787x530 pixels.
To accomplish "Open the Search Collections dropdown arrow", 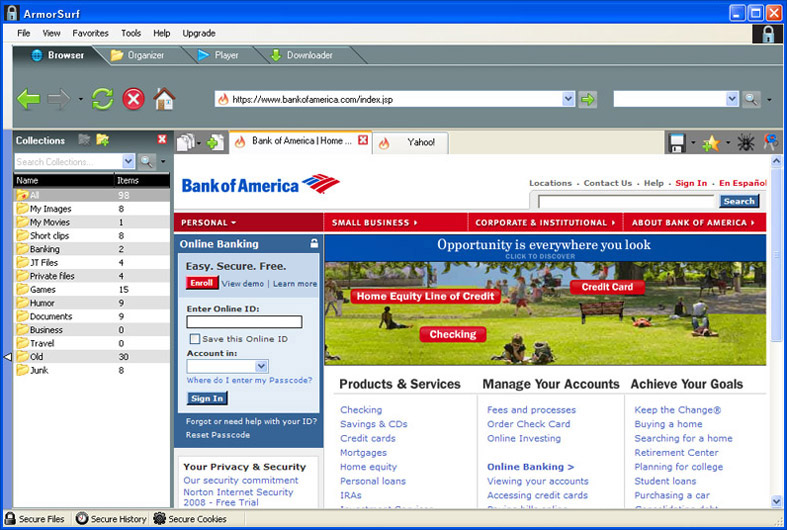I will (128, 162).
